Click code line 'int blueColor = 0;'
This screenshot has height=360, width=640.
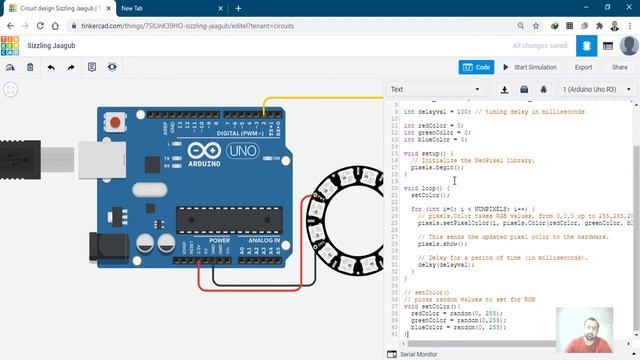tap(435, 140)
